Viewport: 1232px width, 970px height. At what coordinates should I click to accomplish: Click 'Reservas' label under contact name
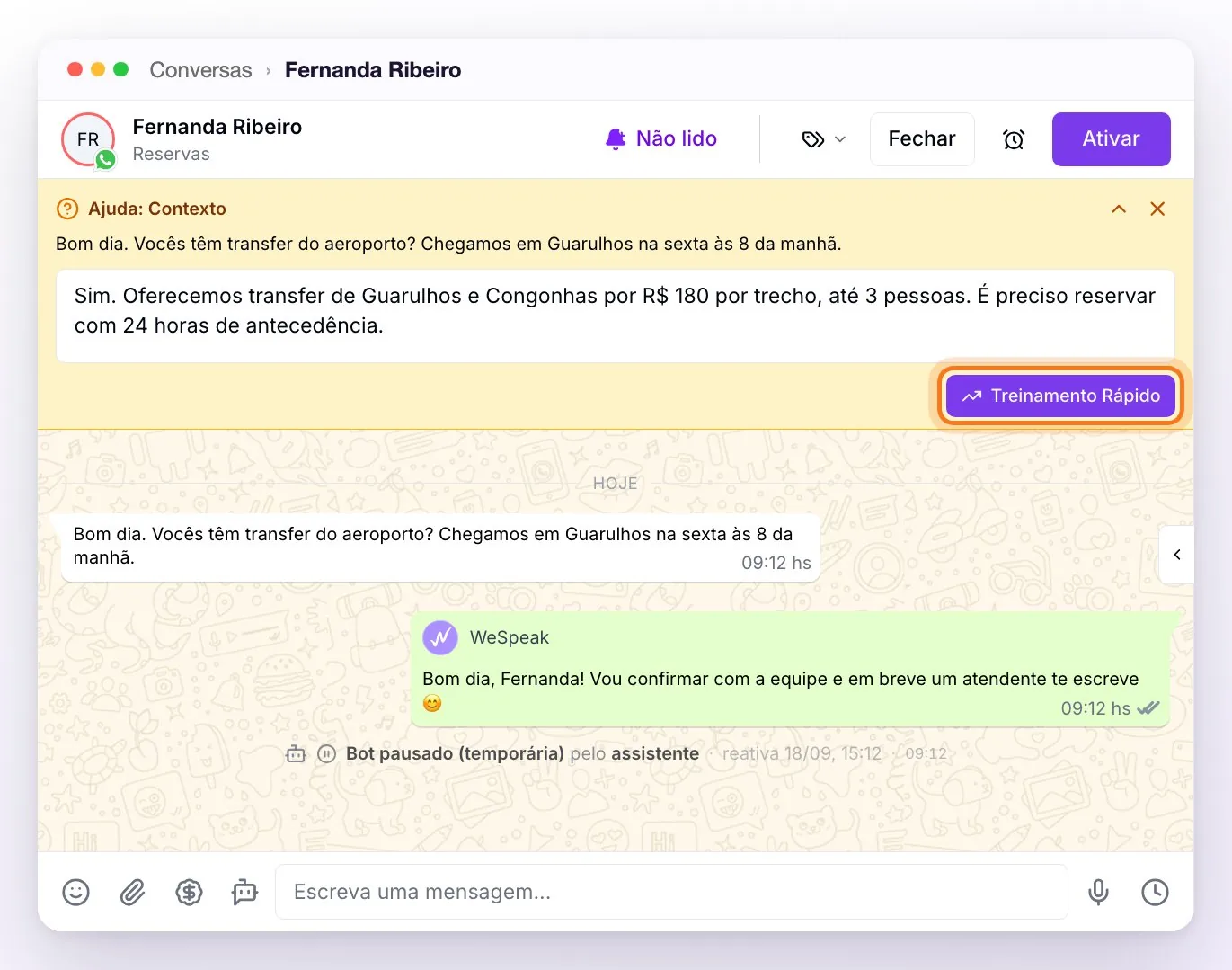coord(171,154)
